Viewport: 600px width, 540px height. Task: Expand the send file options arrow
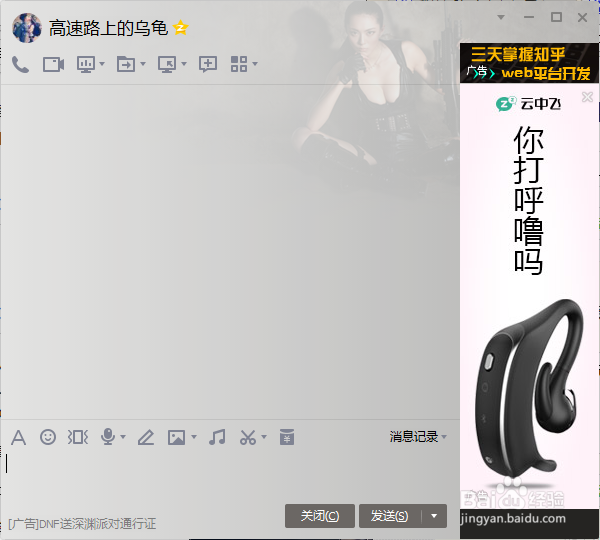(143, 64)
